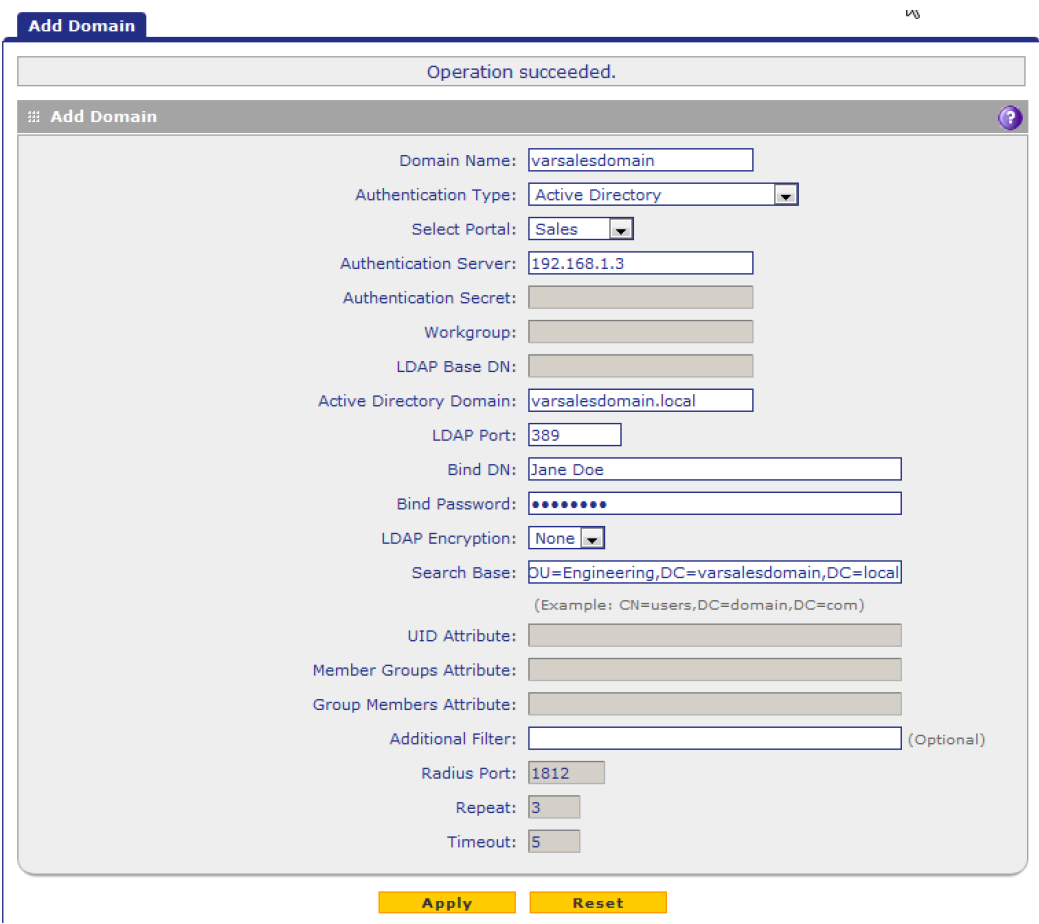This screenshot has height=924, width=1039.
Task: Click the Repeat field showing 3
Action: (554, 807)
